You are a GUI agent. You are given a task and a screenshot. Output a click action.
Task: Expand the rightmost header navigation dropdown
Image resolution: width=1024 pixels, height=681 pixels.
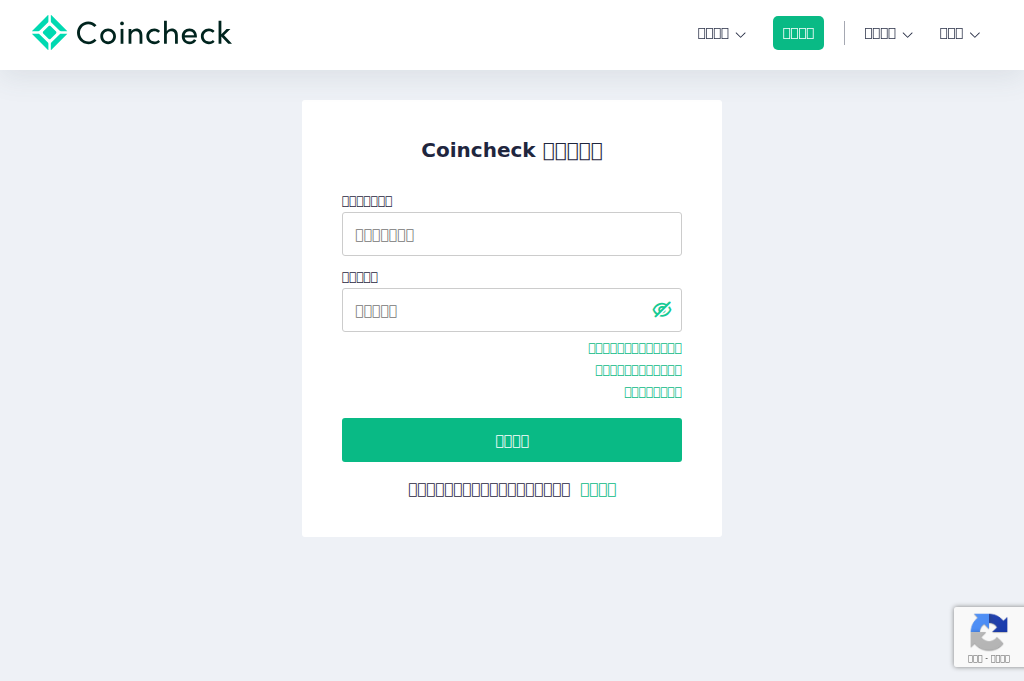975,34
